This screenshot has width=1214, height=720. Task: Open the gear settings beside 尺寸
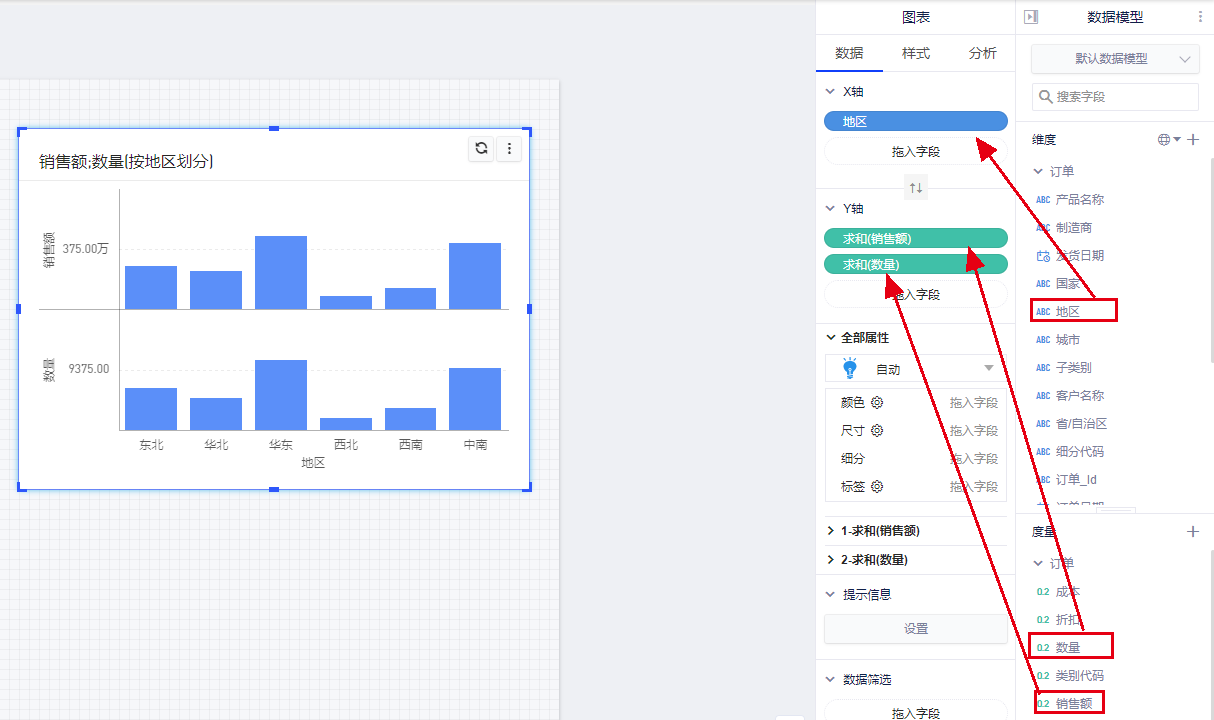[877, 431]
